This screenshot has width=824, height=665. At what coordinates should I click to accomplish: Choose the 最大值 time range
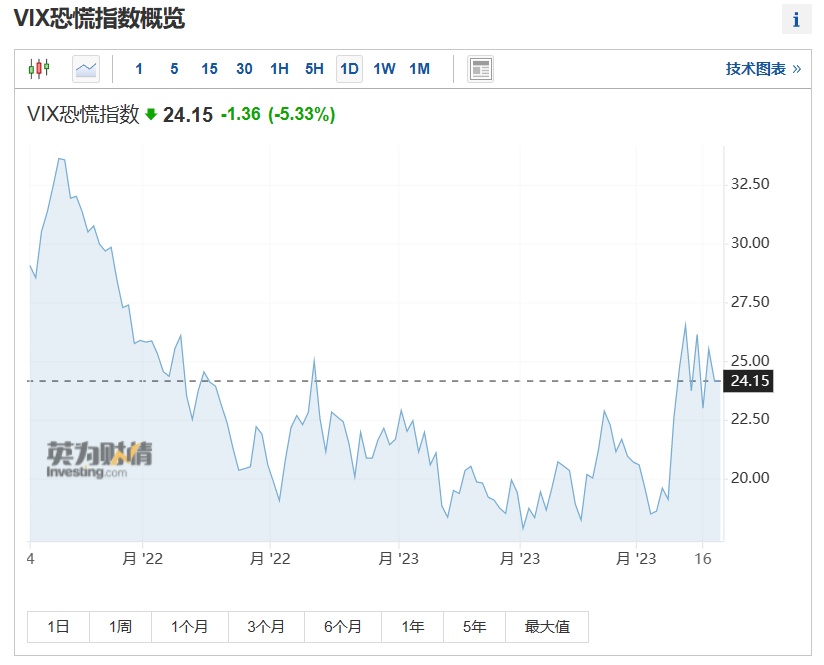[x=547, y=627]
